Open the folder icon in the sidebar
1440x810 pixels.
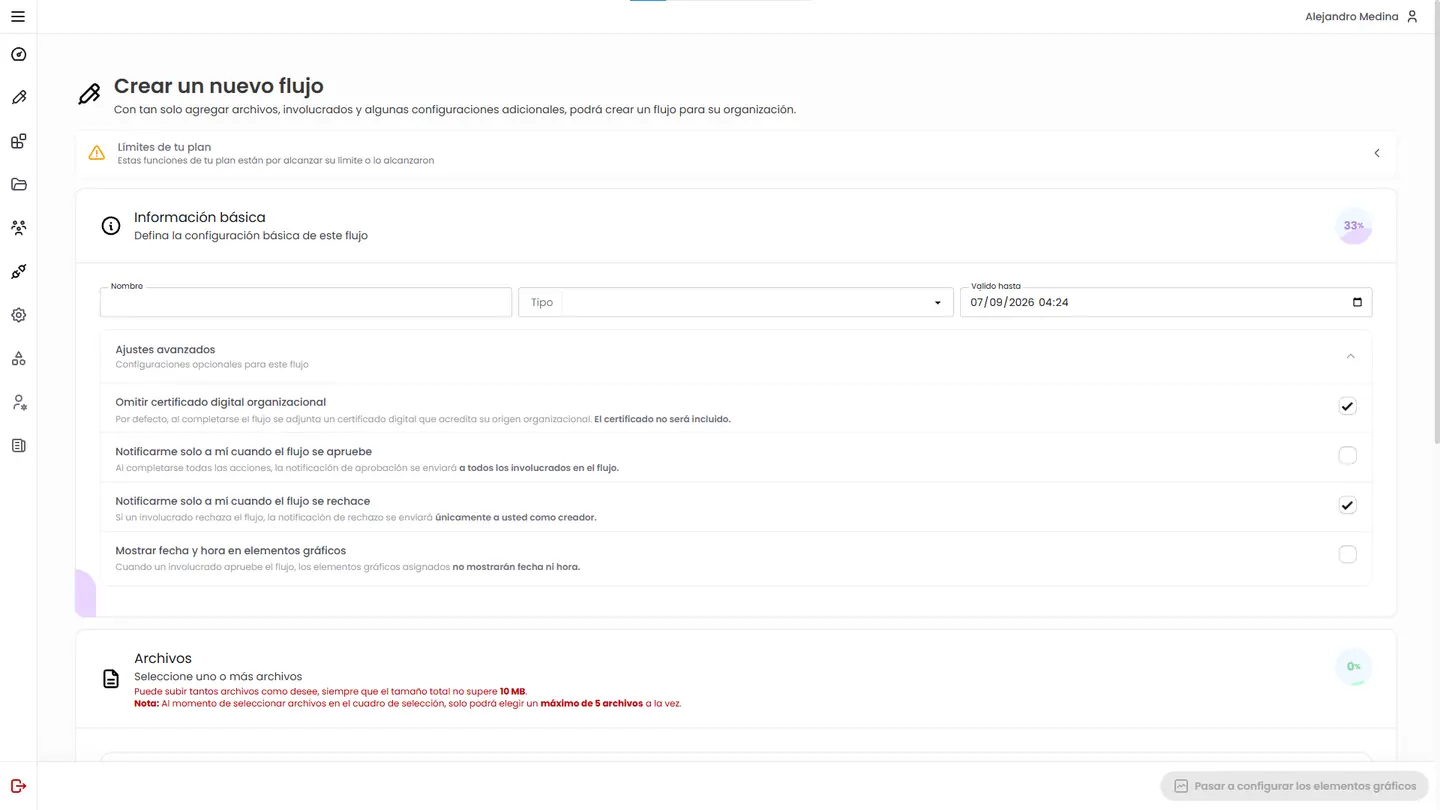18,185
